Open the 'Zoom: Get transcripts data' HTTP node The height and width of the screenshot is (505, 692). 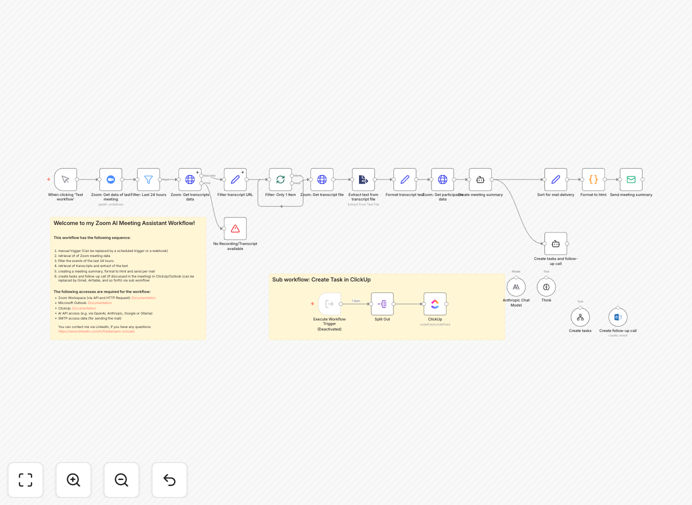190,179
